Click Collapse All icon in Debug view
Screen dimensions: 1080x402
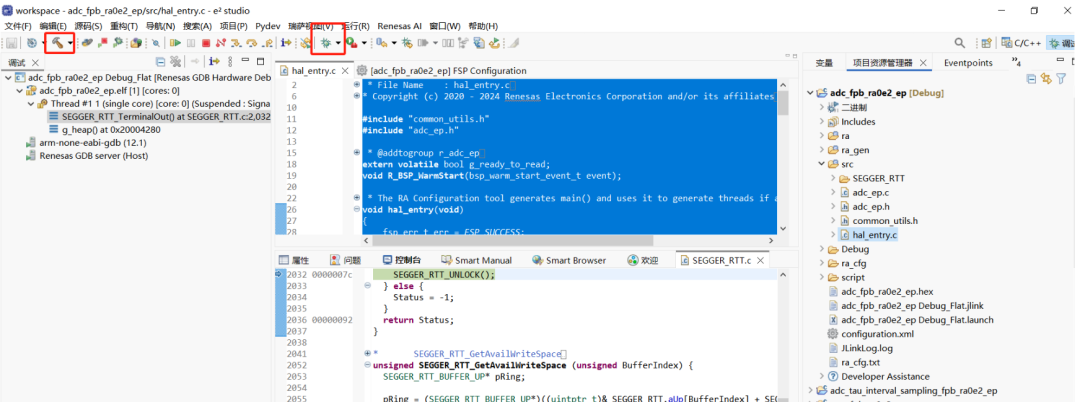click(x=160, y=62)
